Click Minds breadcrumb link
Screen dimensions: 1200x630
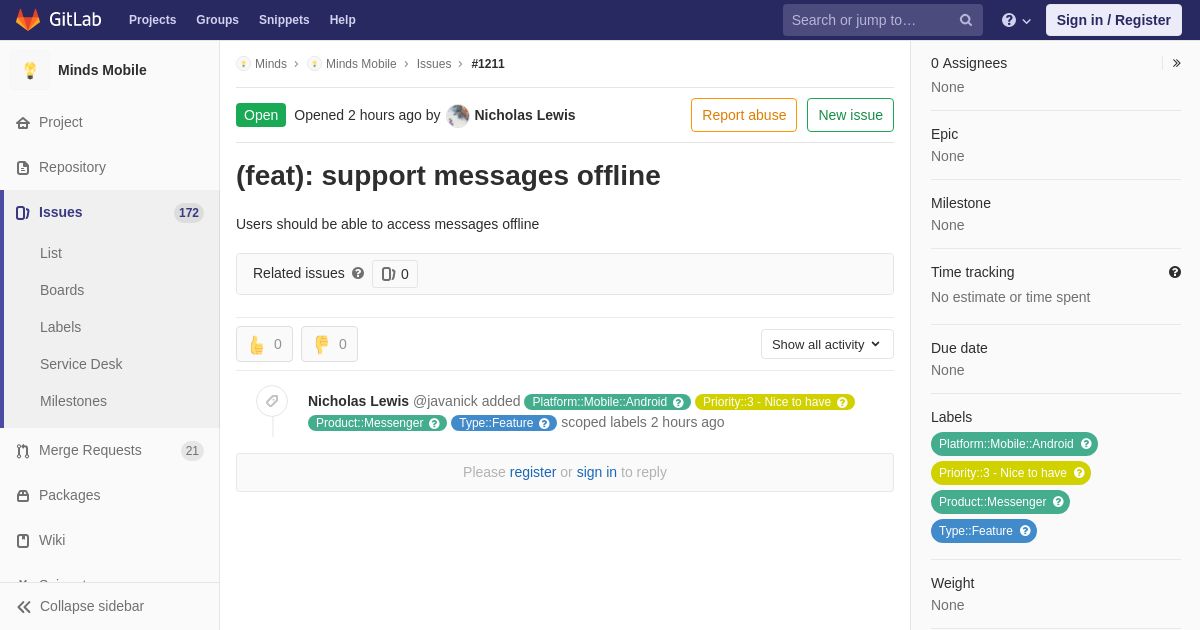point(271,64)
